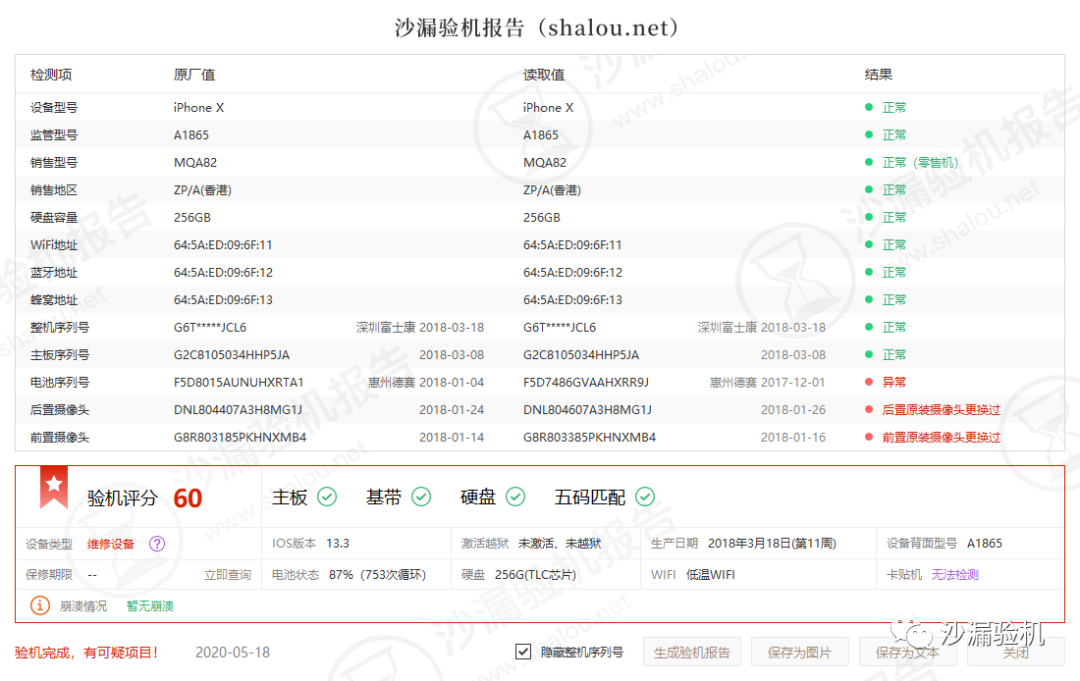
Task: Click the 无法检测 link beside 卡贴机
Action: 955,575
